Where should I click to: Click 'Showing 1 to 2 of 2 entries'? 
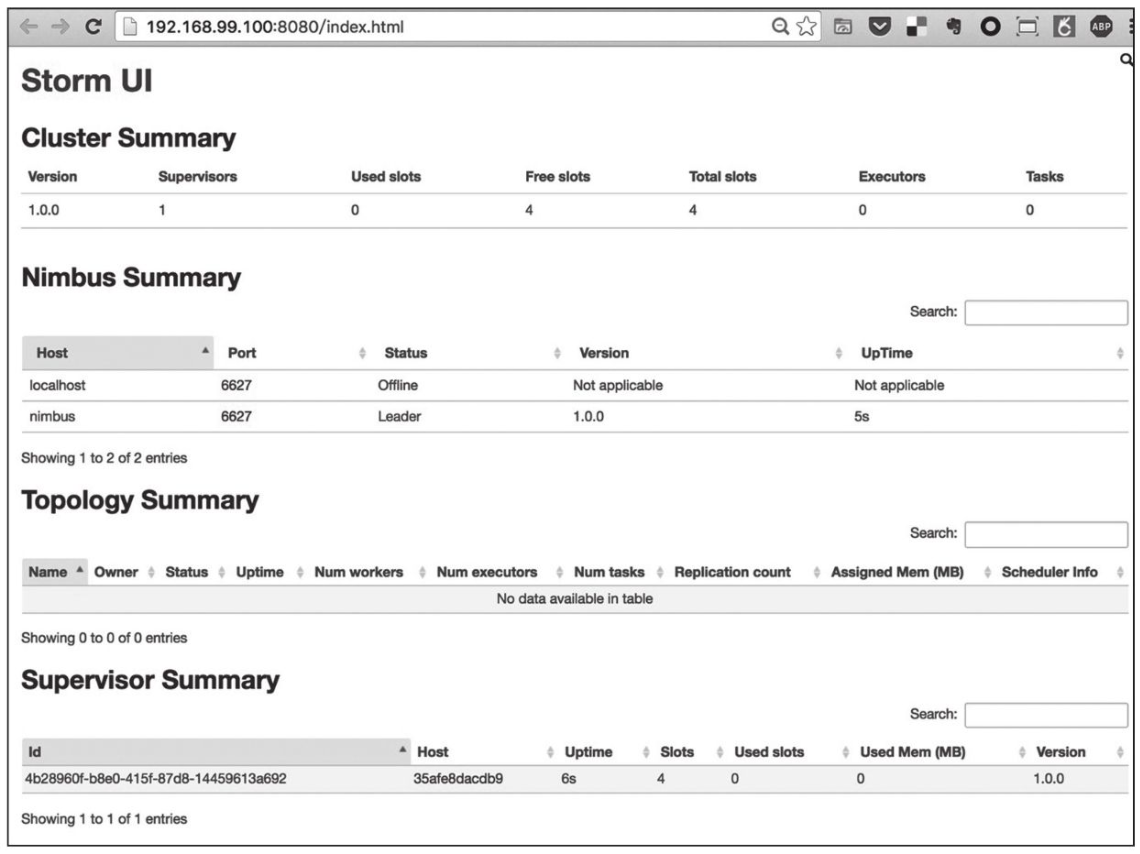(x=104, y=458)
